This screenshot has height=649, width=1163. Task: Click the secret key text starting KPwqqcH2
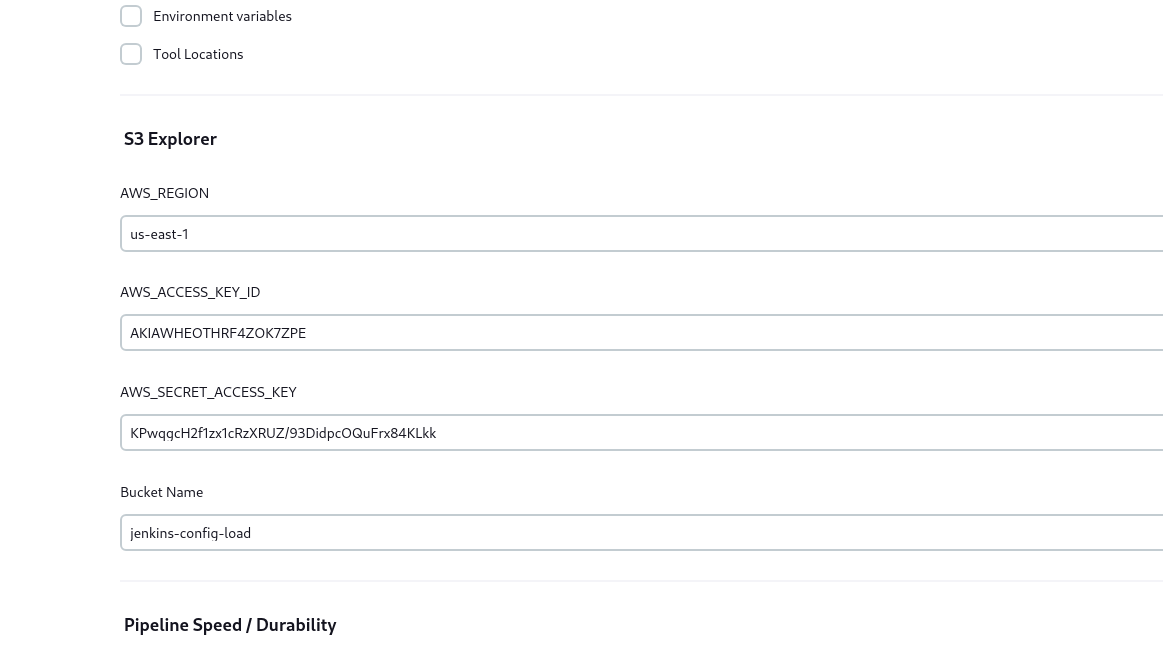point(283,433)
